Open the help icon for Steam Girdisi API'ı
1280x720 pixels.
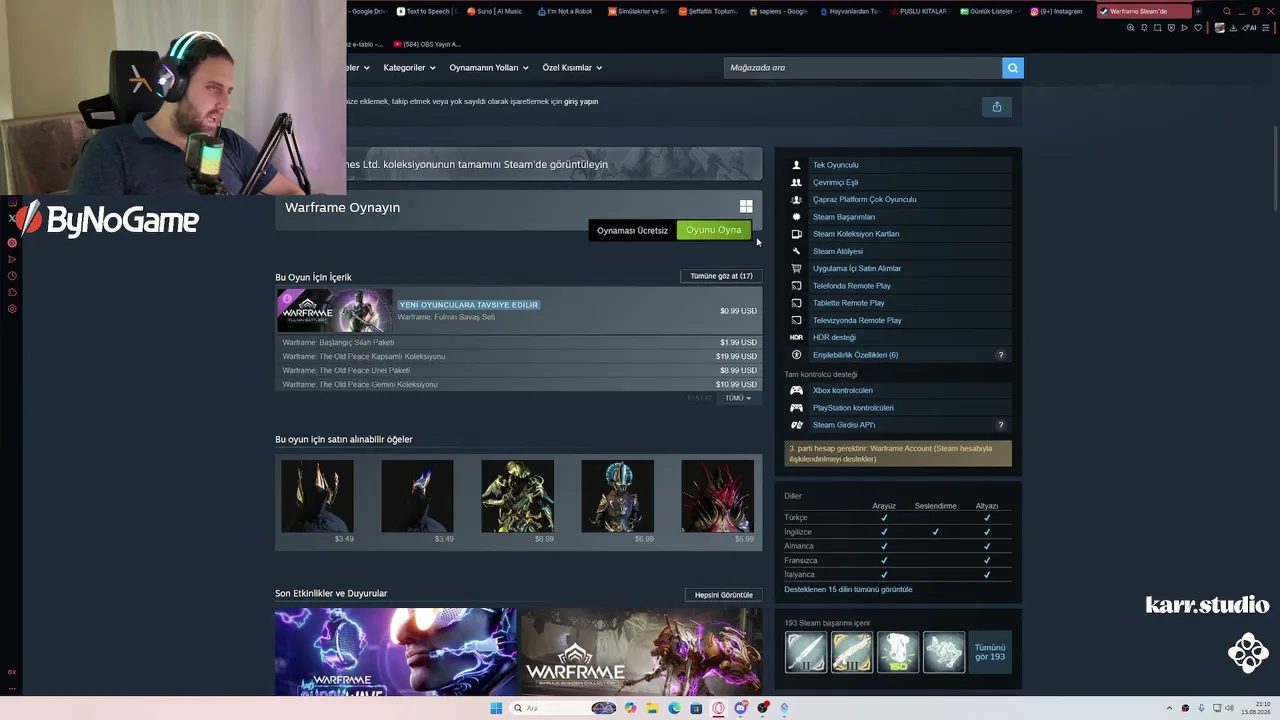(1001, 425)
